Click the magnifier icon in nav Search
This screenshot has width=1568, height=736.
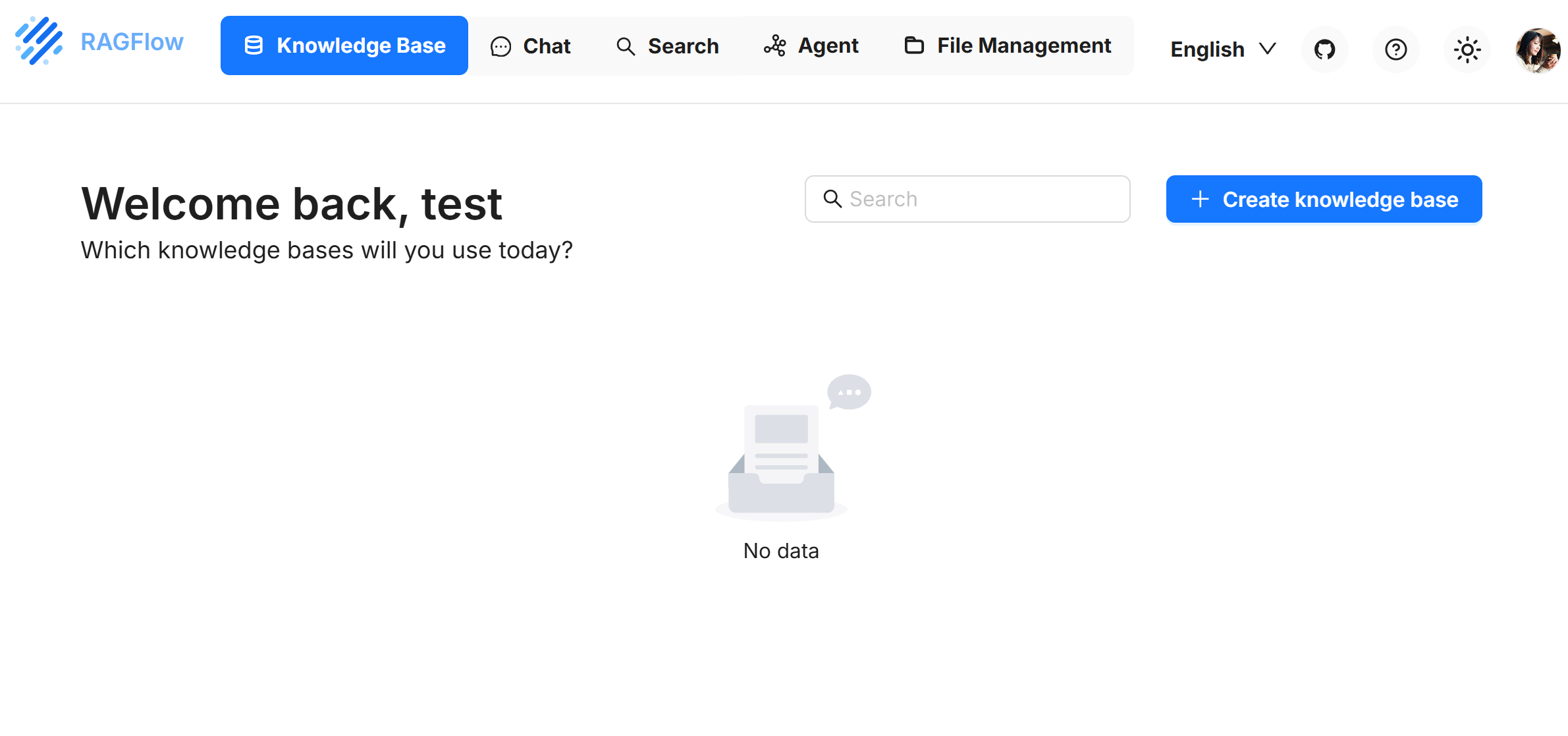(x=625, y=46)
